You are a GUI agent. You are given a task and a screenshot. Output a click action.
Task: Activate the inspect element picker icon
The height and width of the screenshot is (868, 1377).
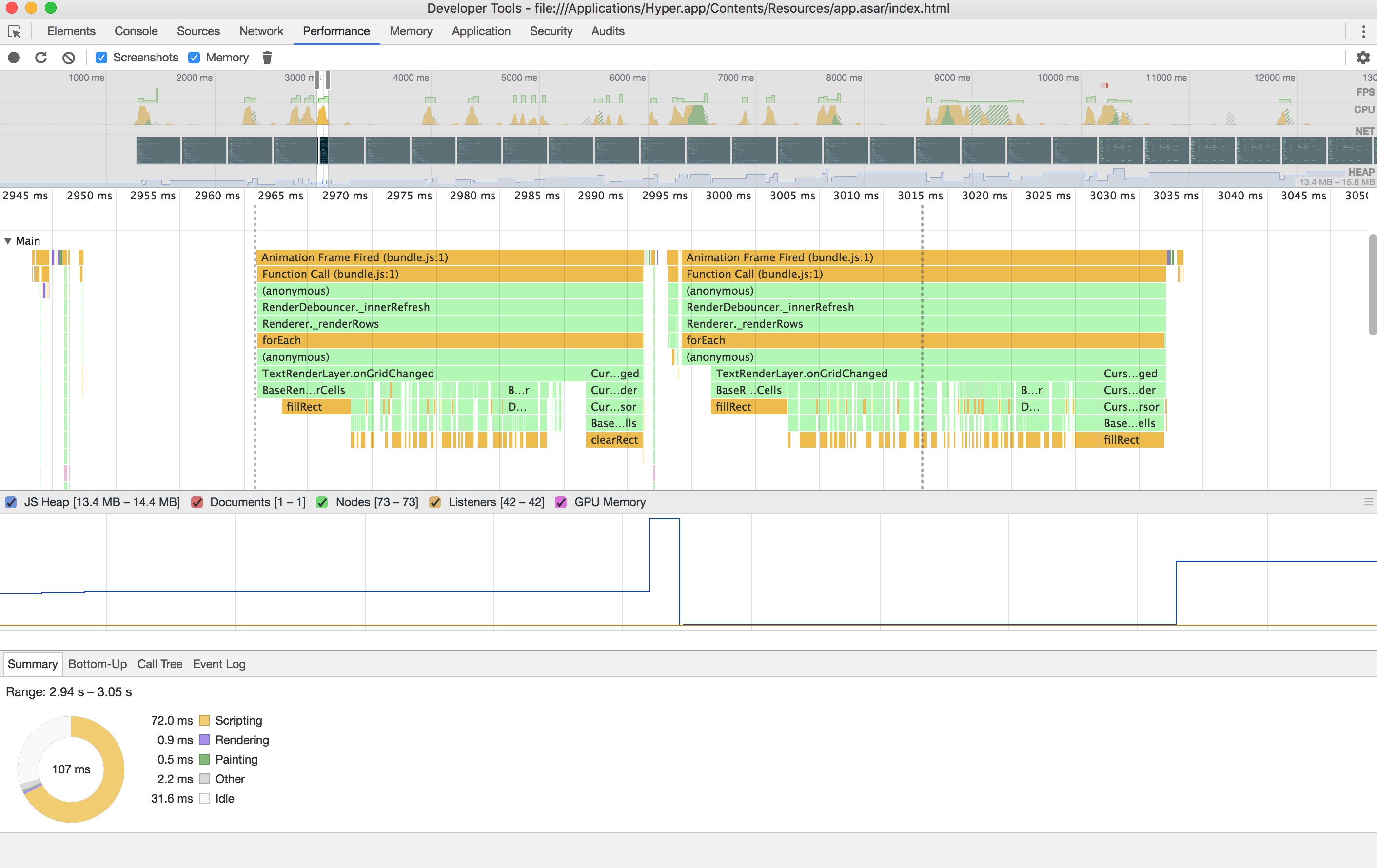pos(14,31)
